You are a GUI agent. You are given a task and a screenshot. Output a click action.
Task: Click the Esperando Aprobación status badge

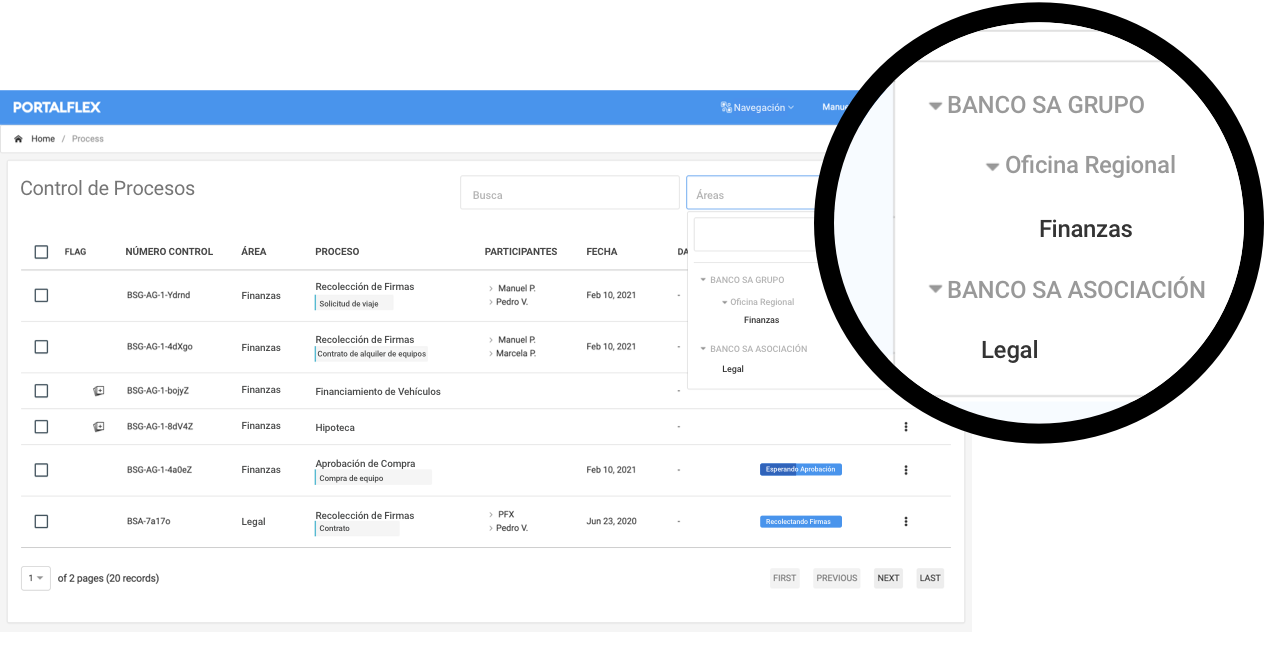[801, 469]
